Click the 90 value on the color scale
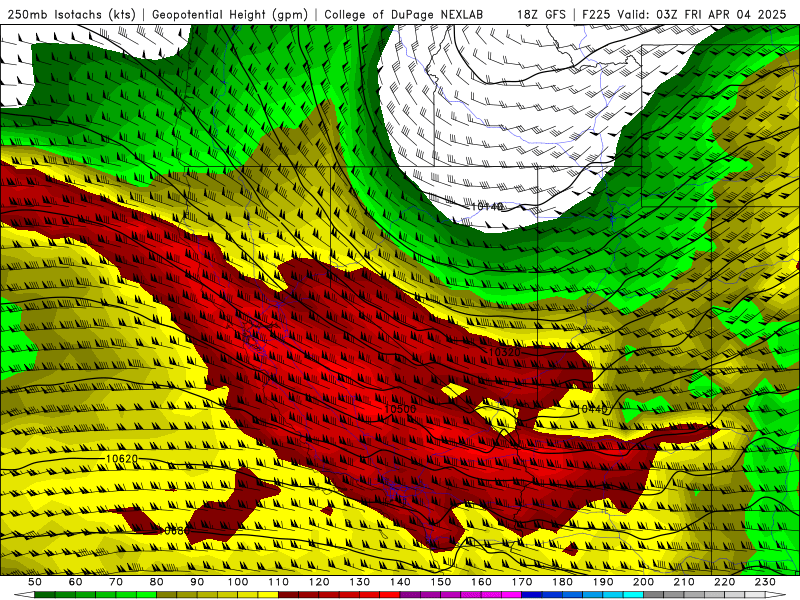The height and width of the screenshot is (600, 800). click(x=197, y=582)
